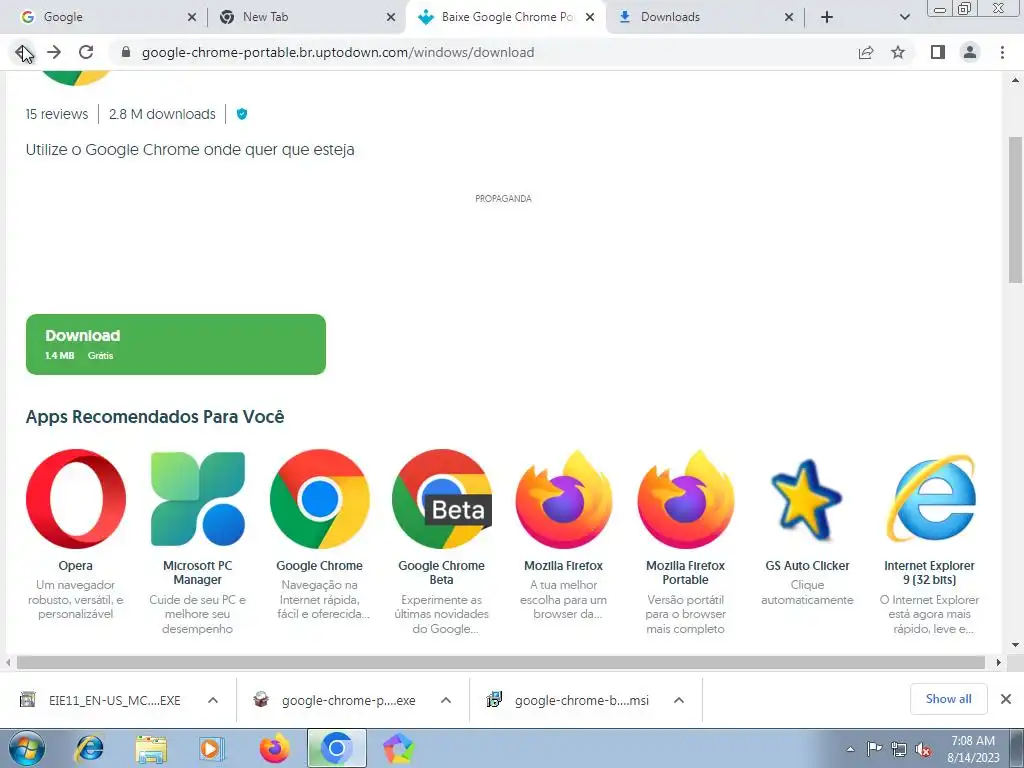Open the Chrome profile avatar
The height and width of the screenshot is (768, 1024).
(x=970, y=52)
